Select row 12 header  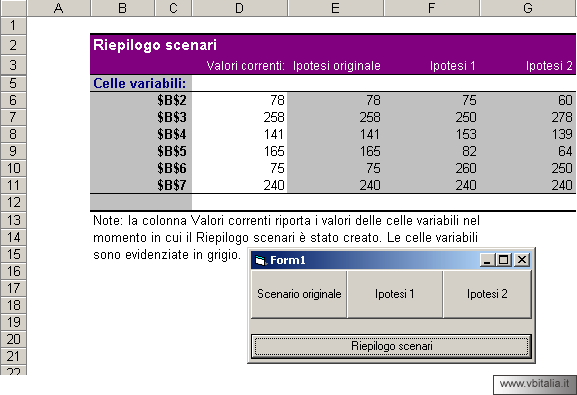(13, 202)
